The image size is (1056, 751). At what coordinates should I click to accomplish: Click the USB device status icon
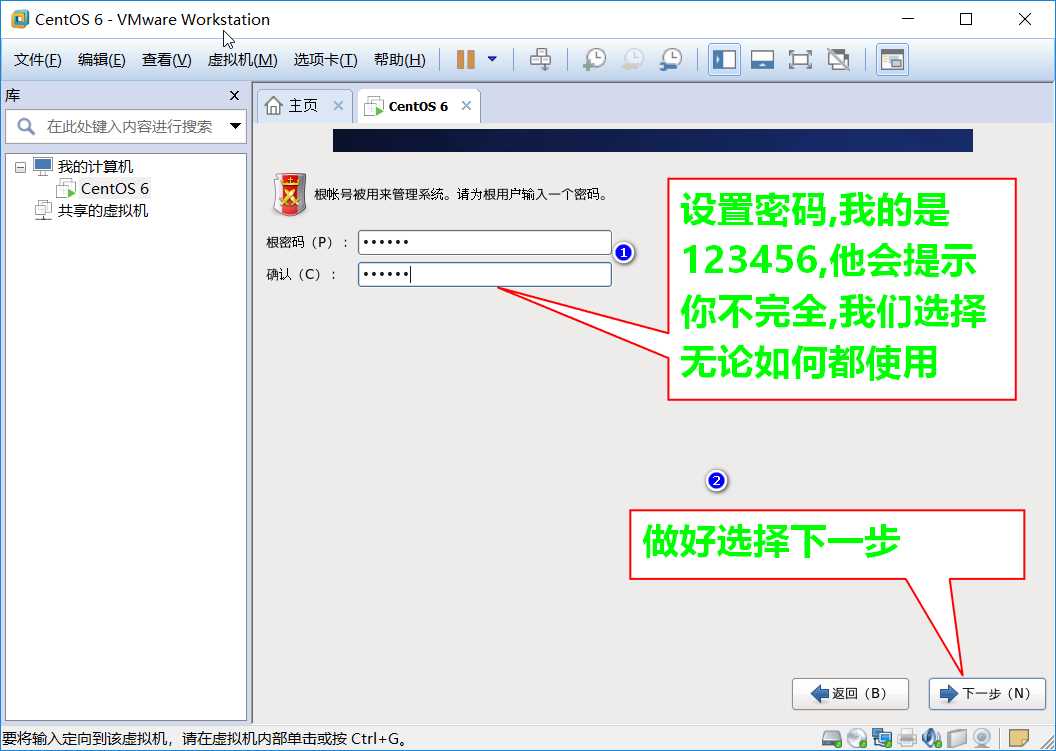[957, 738]
